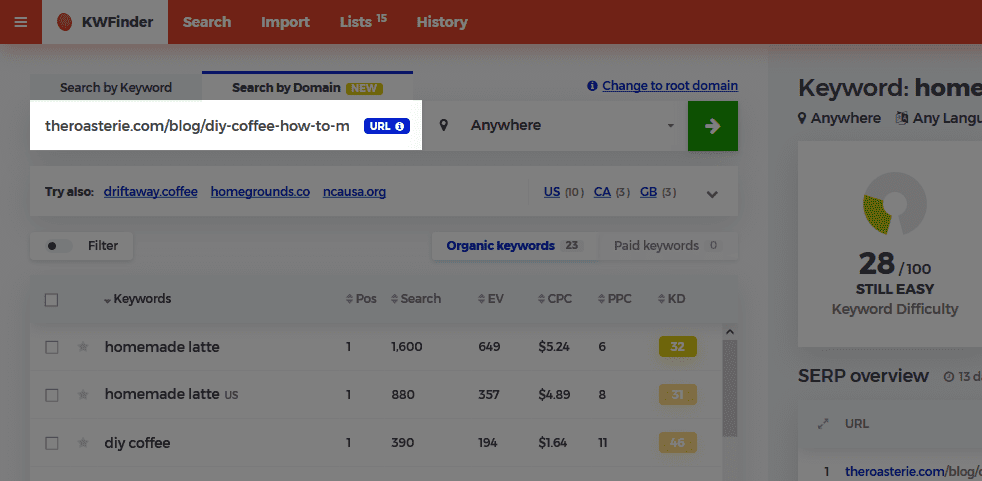Screen dimensions: 982x481
Task: Click the Keyword Difficulty gauge chart
Action: coord(894,204)
